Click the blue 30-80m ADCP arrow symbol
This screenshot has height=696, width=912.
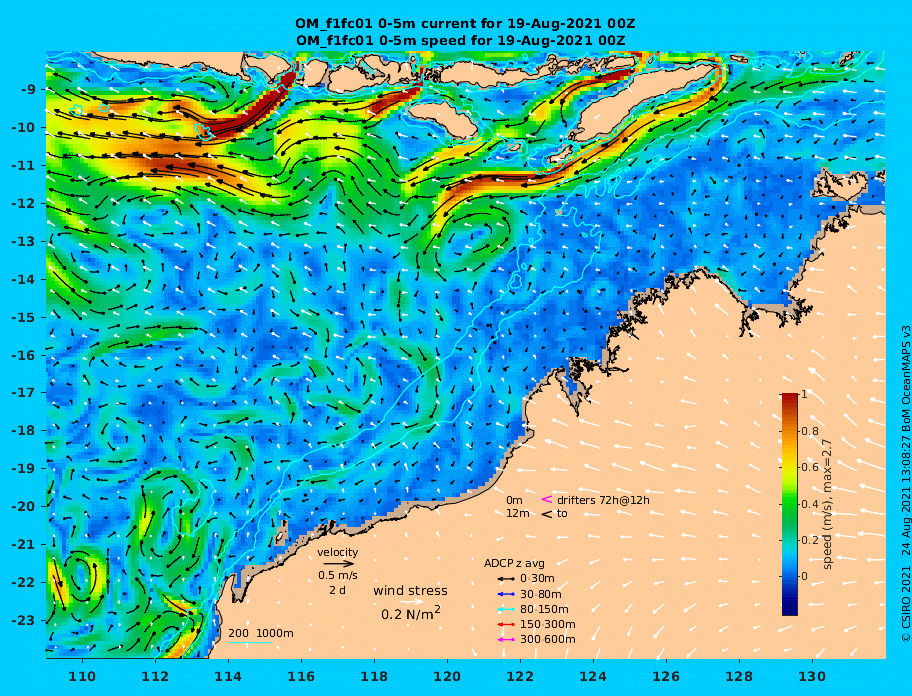coord(506,594)
